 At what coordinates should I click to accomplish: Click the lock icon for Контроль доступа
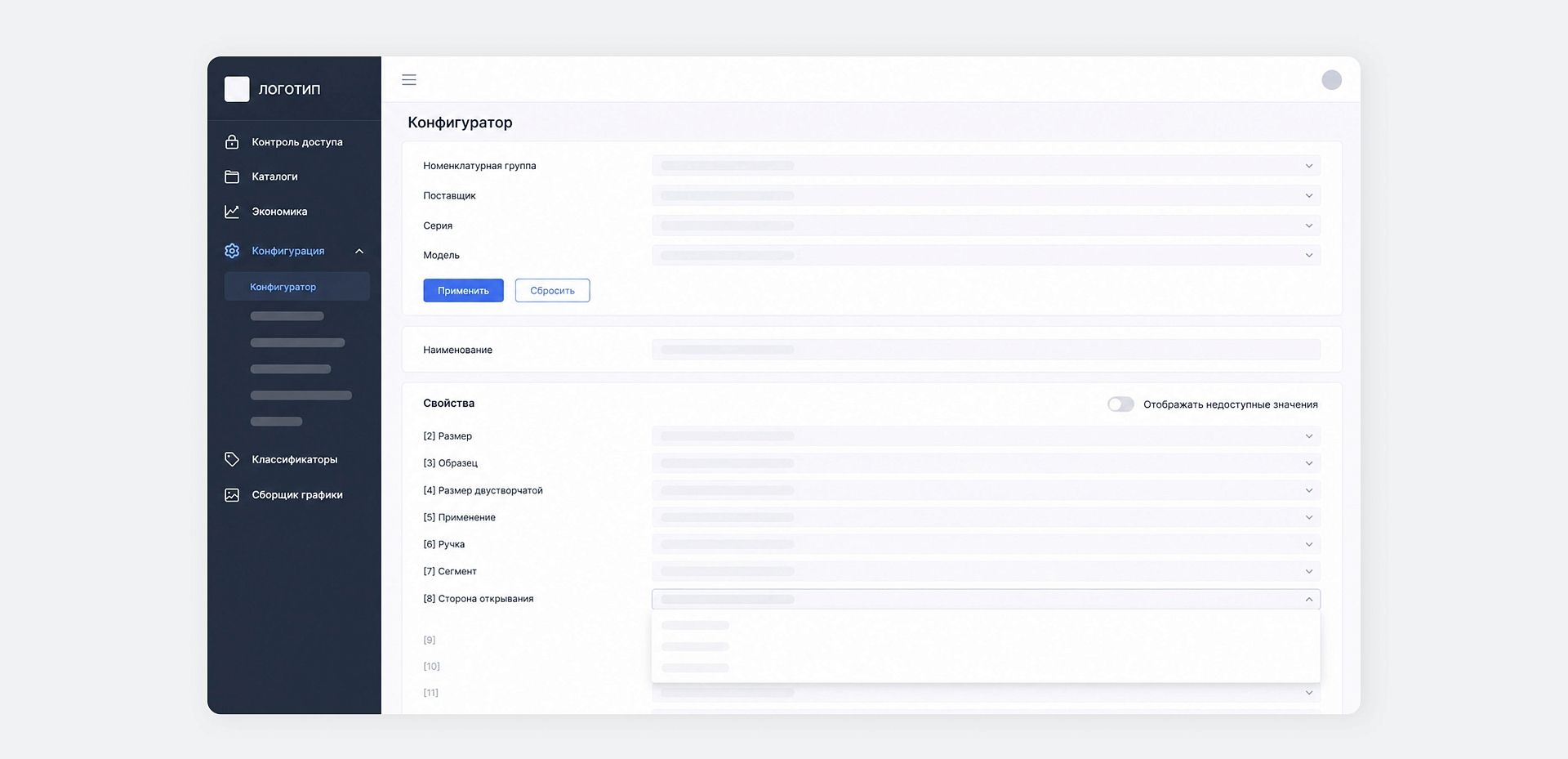coord(232,142)
